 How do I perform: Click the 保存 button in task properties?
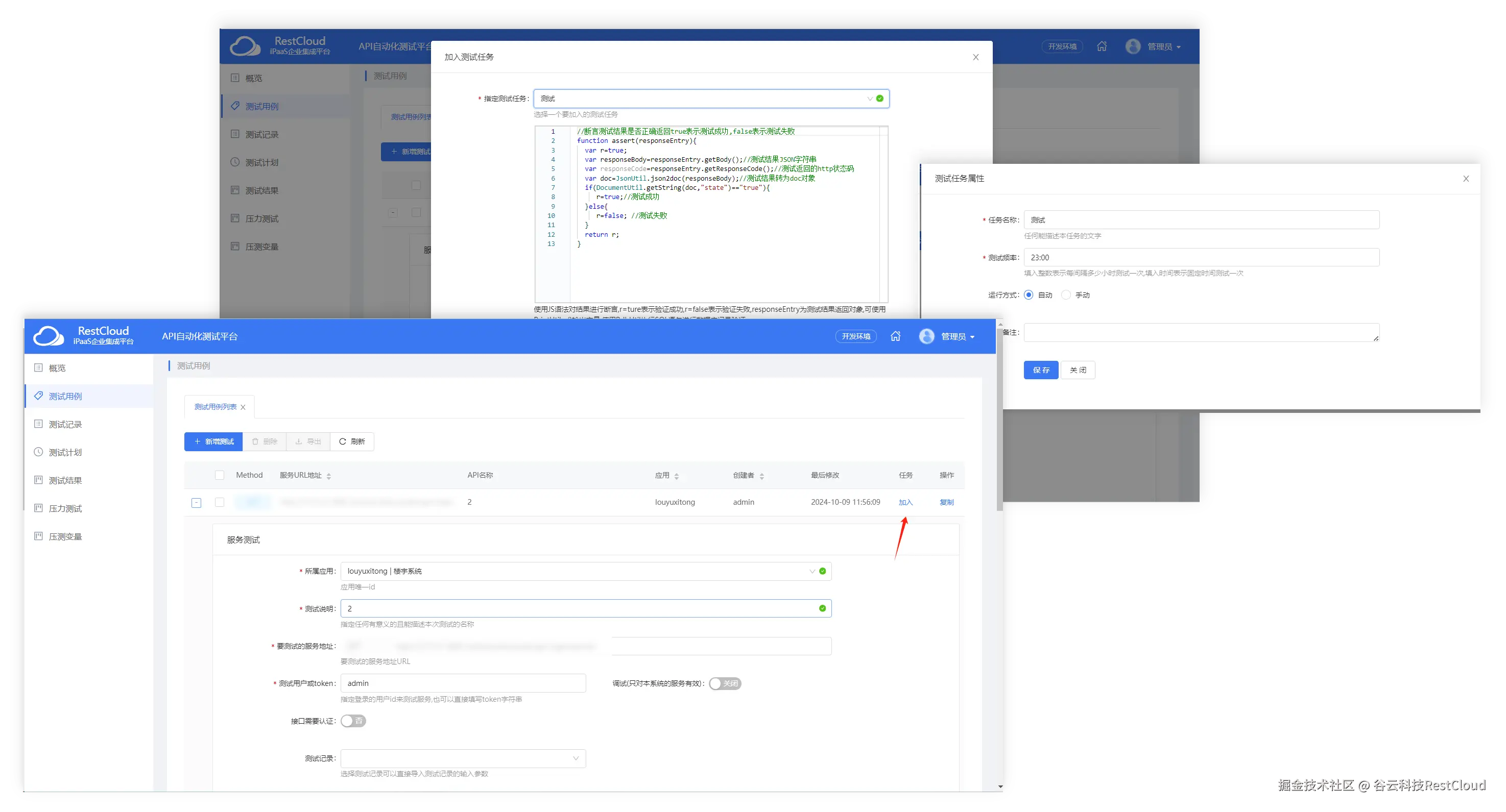click(1041, 371)
